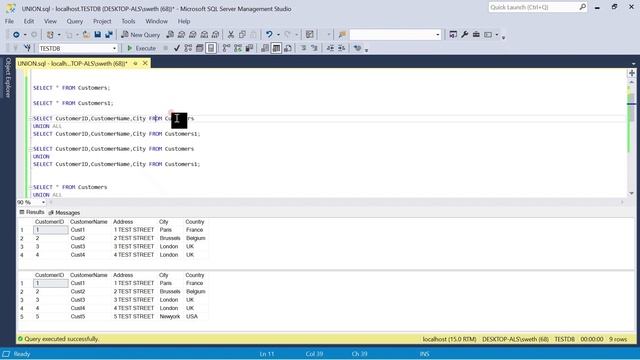Open the Query menu

pyautogui.click(x=75, y=21)
